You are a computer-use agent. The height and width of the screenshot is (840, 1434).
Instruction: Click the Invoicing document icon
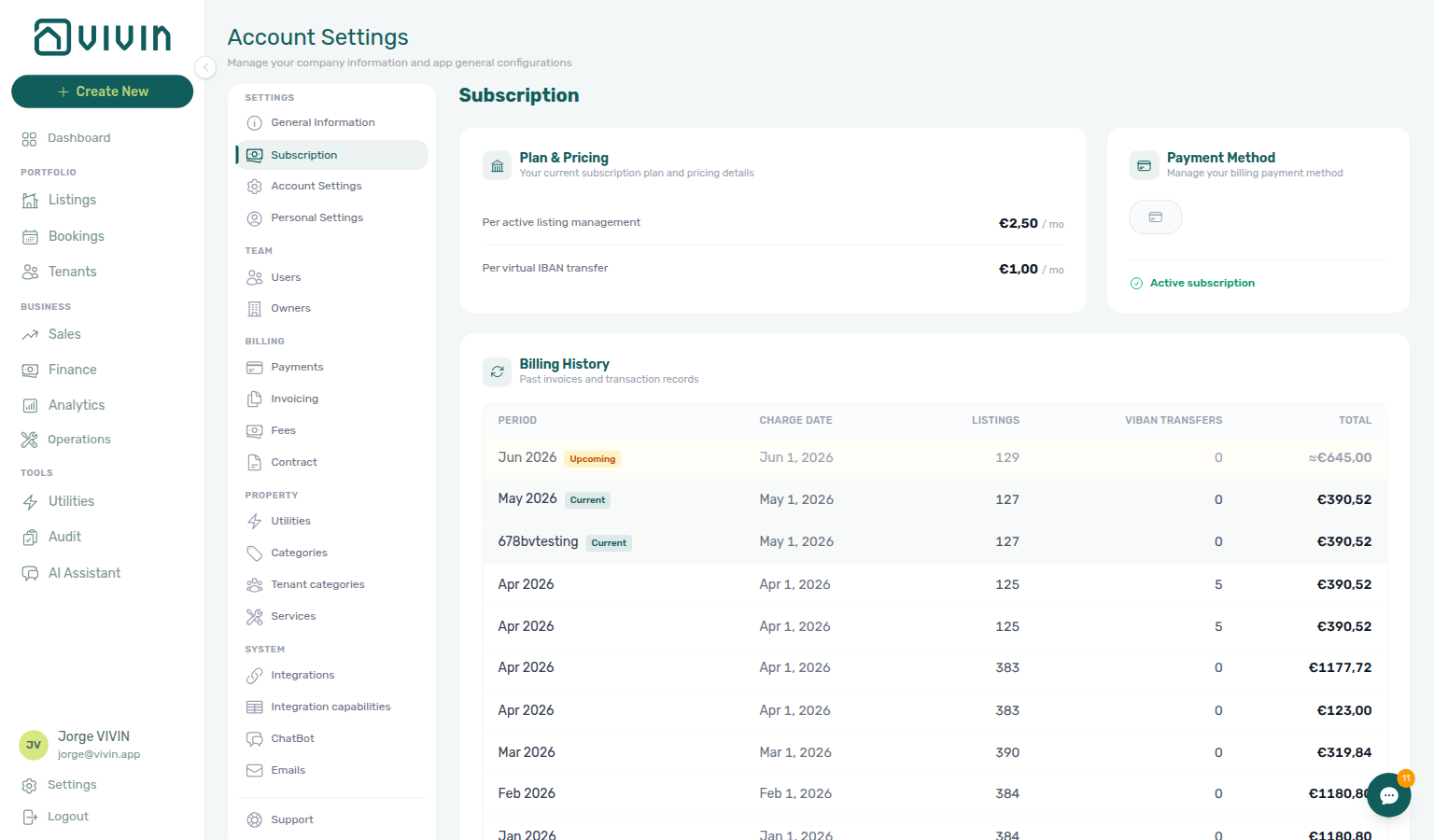(x=254, y=399)
